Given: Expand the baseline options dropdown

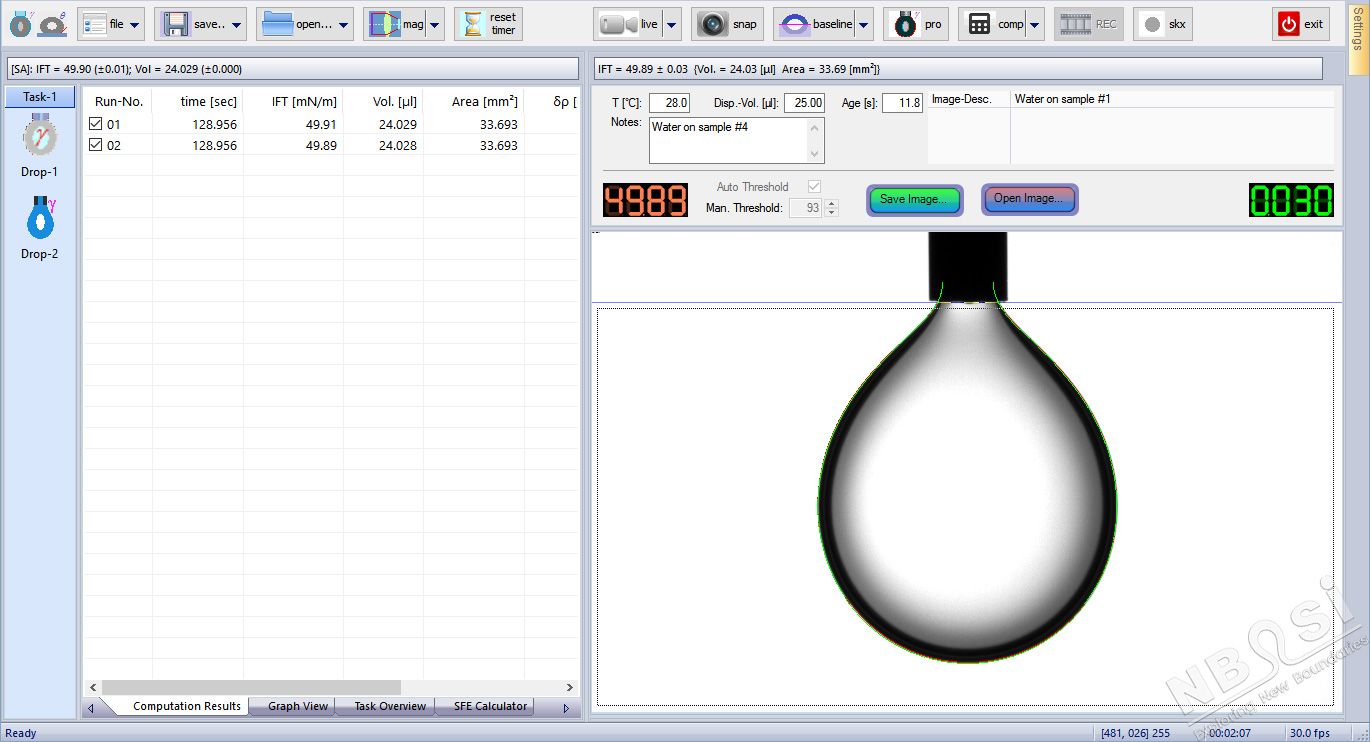Looking at the screenshot, I should tap(863, 23).
